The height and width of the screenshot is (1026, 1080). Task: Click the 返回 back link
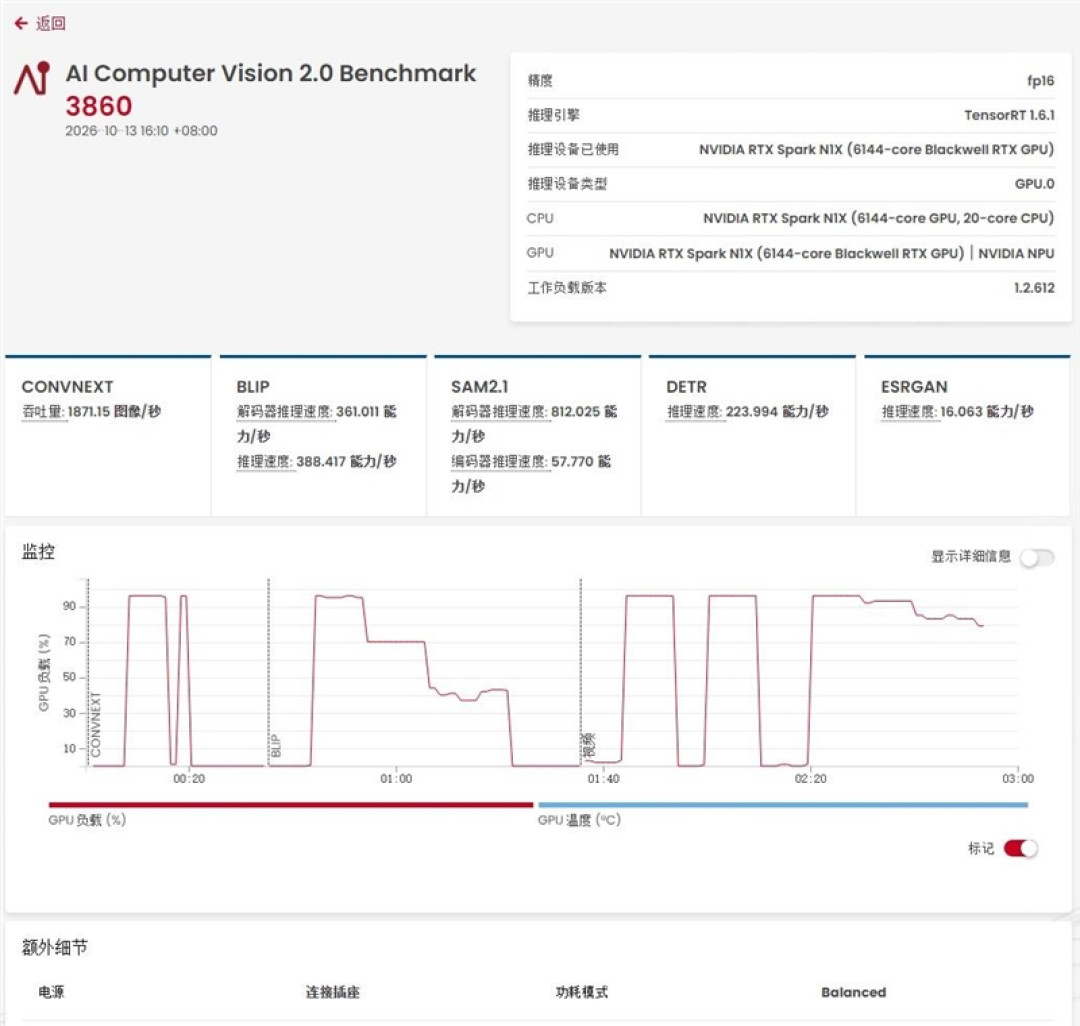(x=50, y=23)
